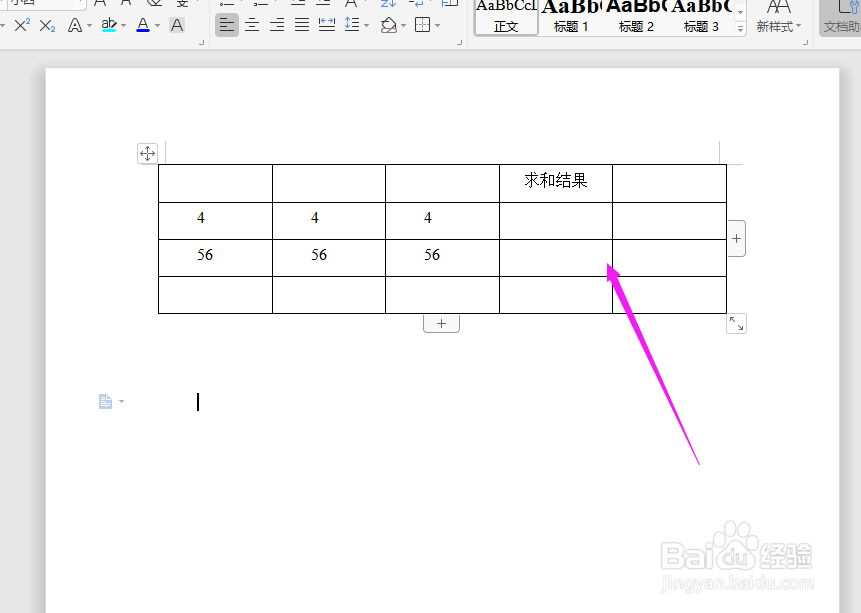Toggle right paragraph alignment
Viewport: 861px width, 613px height.
point(277,25)
